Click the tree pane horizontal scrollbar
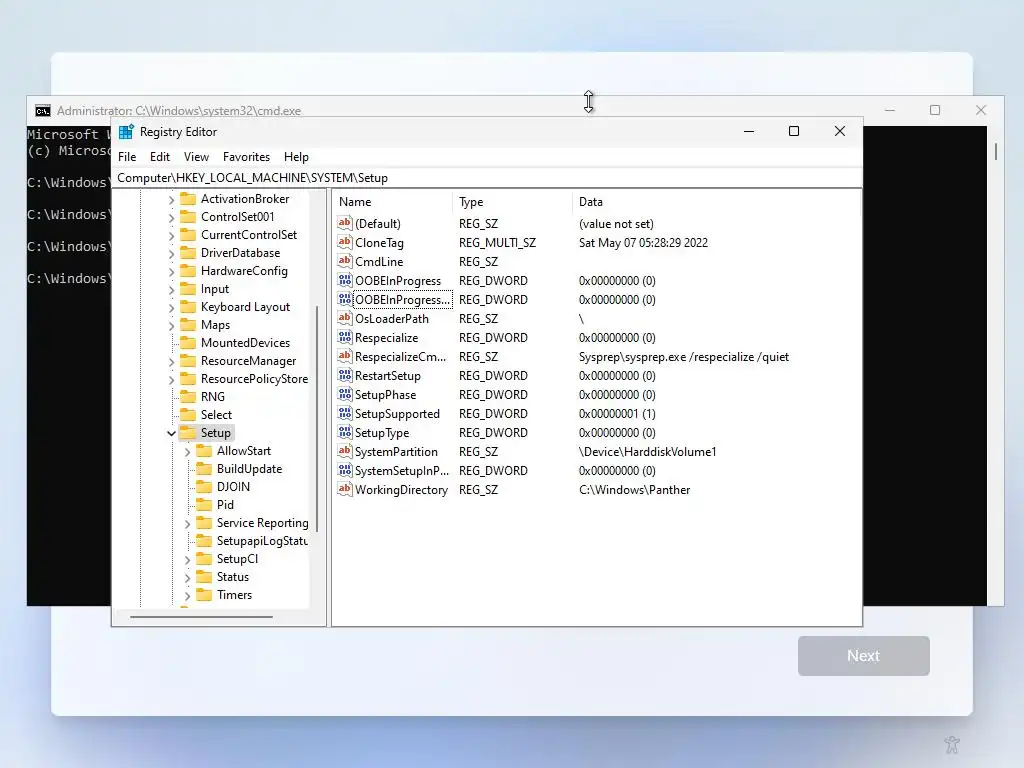The width and height of the screenshot is (1024, 768). coord(201,616)
